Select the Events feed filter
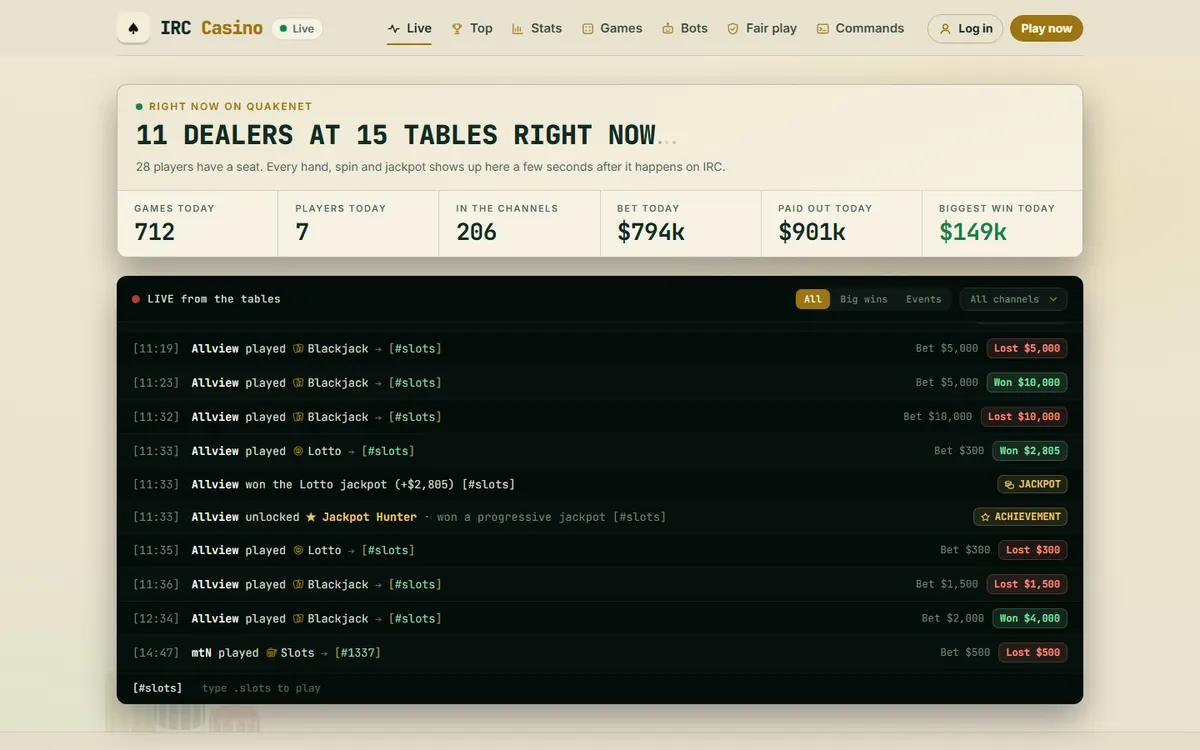Viewport: 1200px width, 750px height. (923, 299)
